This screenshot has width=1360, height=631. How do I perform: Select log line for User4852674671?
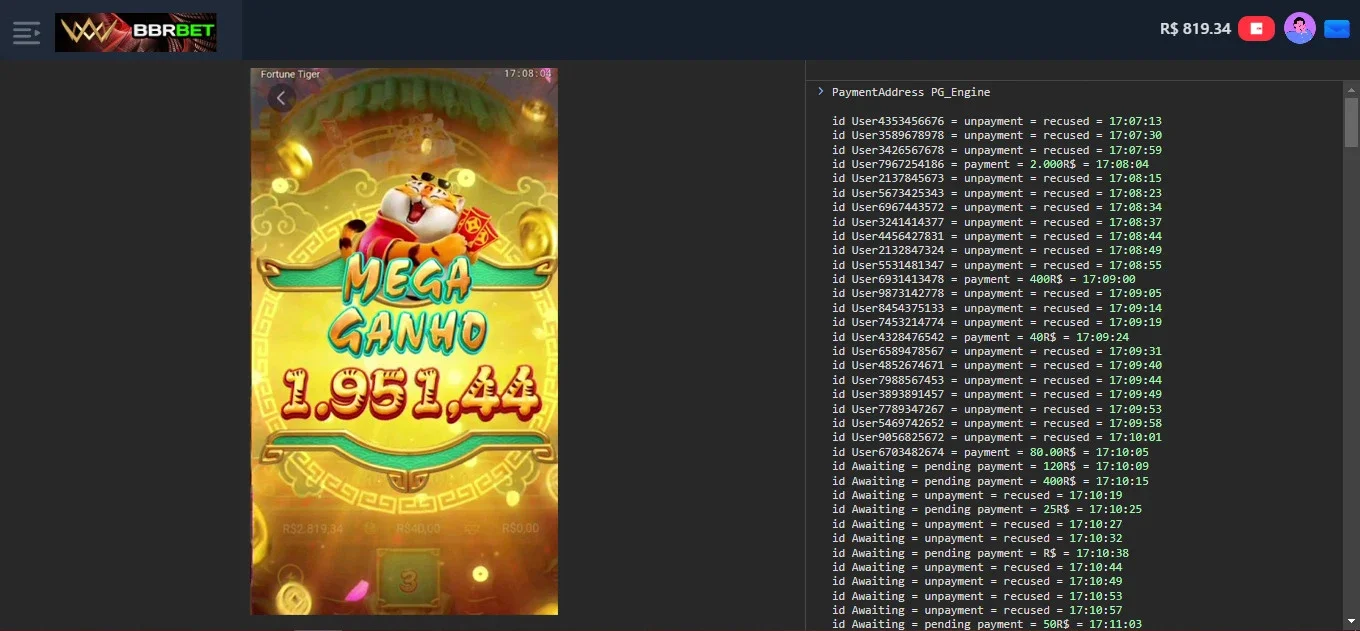click(997, 365)
